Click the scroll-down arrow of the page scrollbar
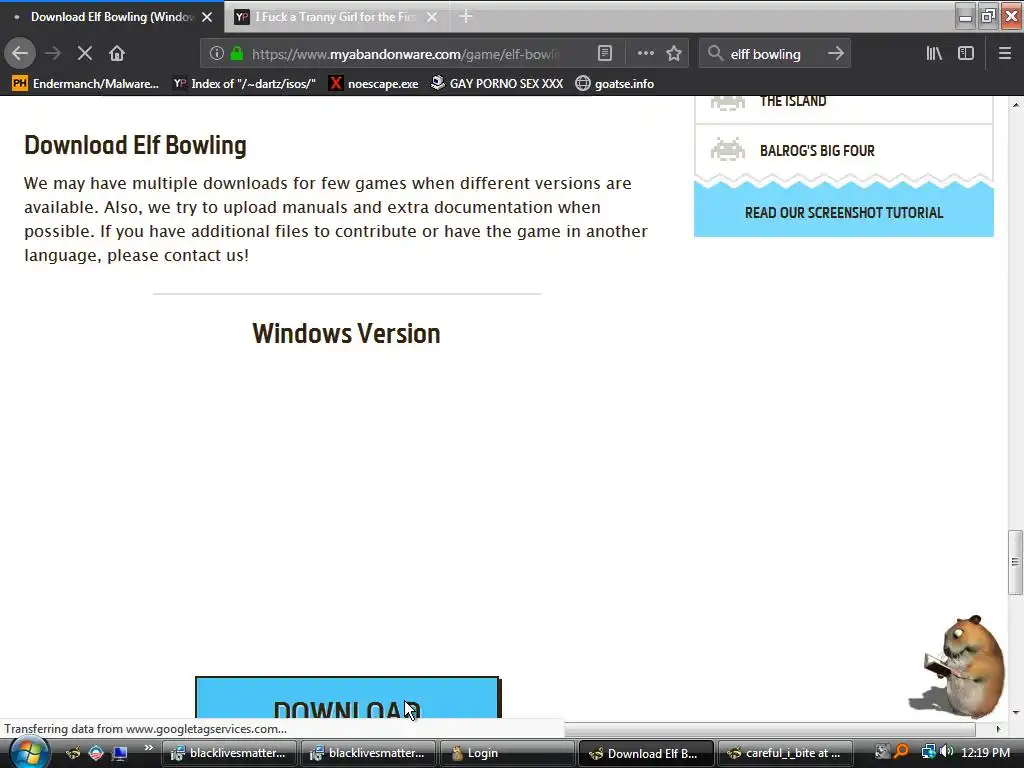The image size is (1024, 768). [1015, 712]
